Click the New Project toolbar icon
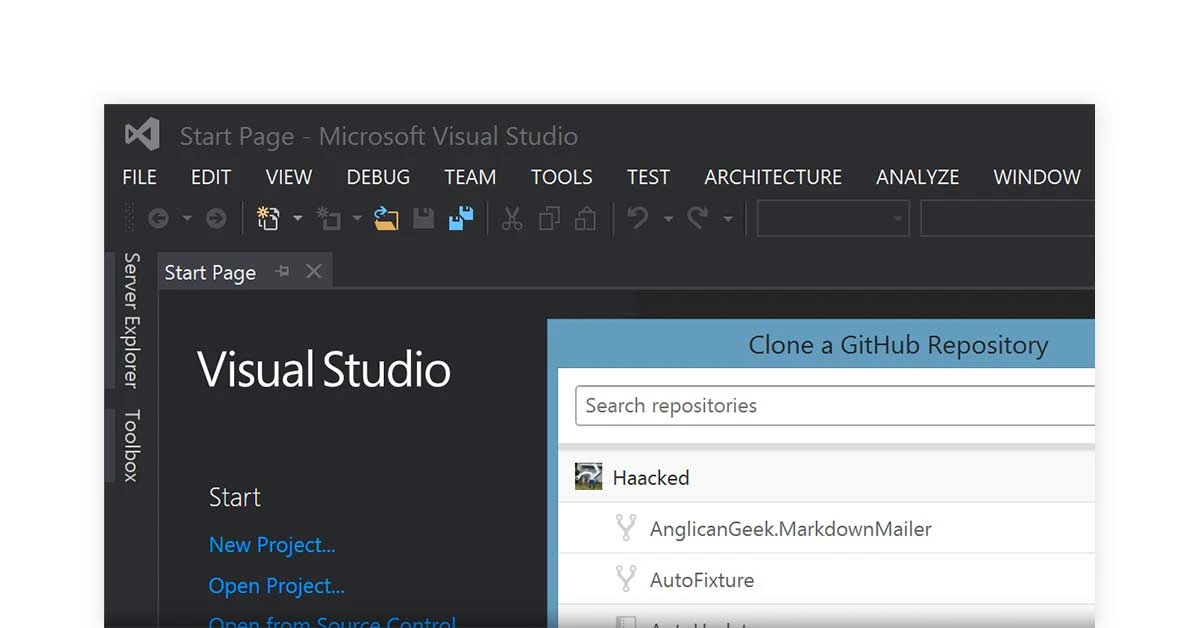The width and height of the screenshot is (1200, 628). [268, 219]
